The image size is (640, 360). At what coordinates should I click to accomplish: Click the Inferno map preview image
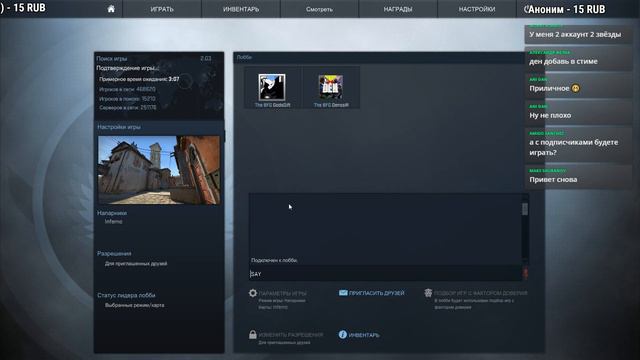(x=159, y=170)
